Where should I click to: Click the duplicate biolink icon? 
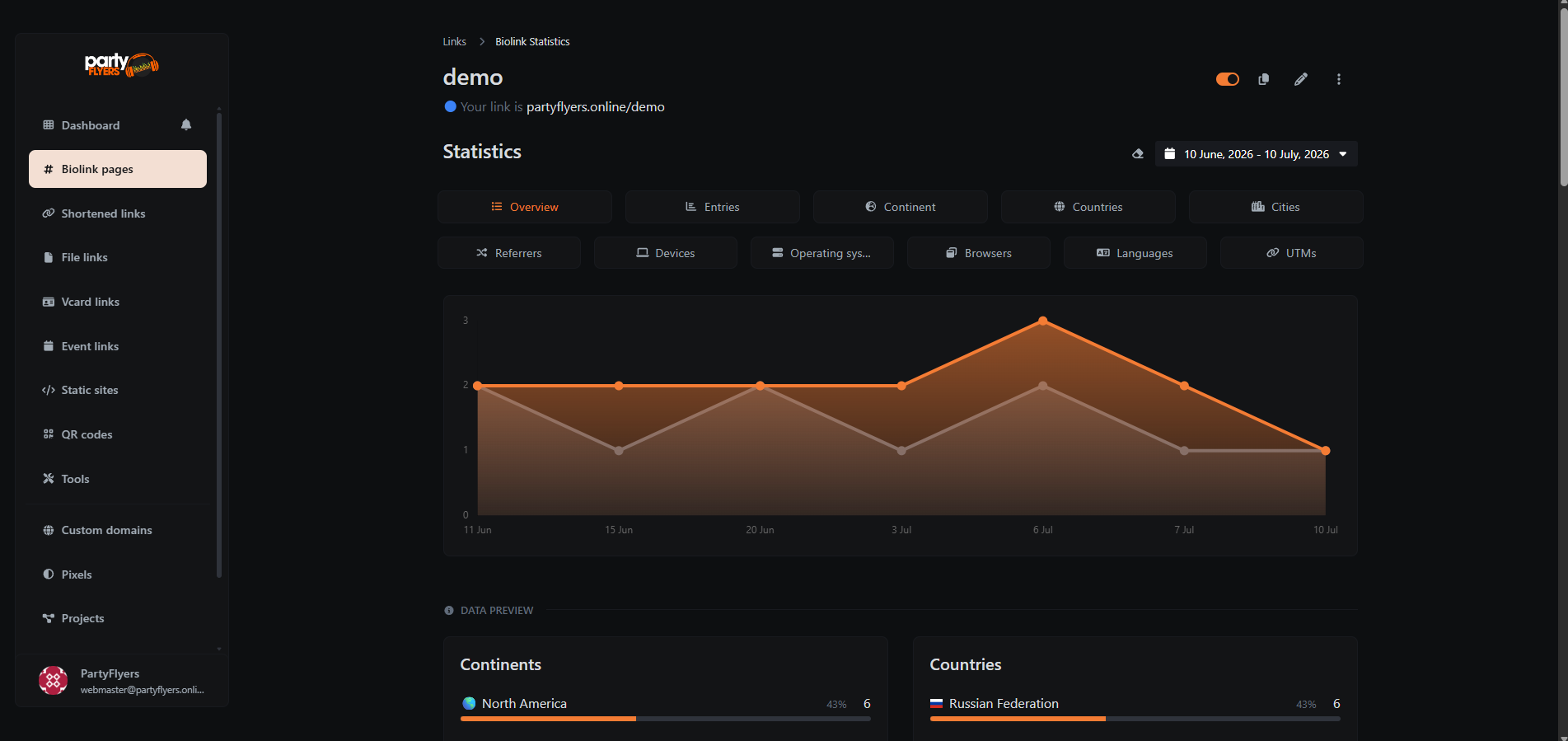(1263, 79)
